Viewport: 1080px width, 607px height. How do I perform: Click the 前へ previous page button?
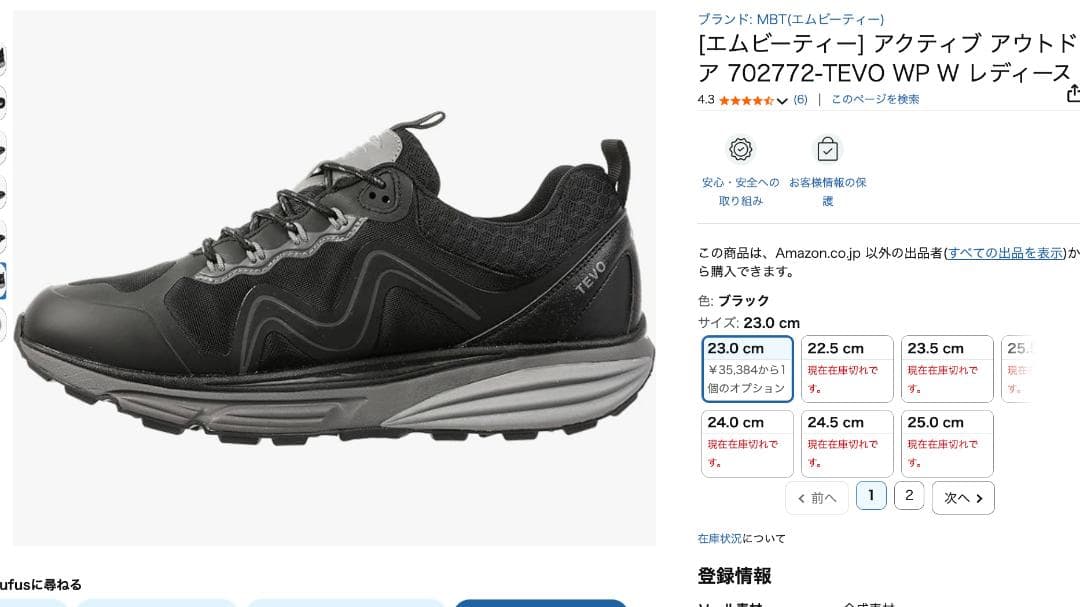817,497
